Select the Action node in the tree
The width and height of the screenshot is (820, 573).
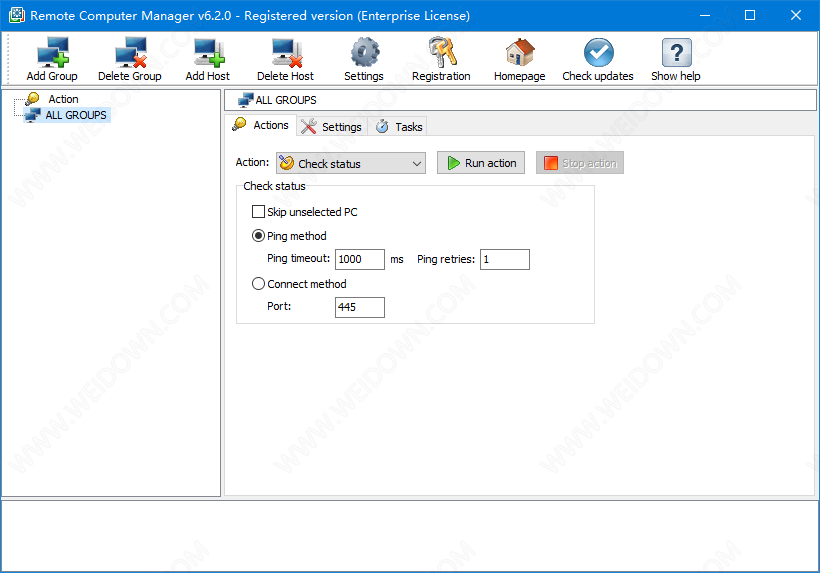coord(63,99)
